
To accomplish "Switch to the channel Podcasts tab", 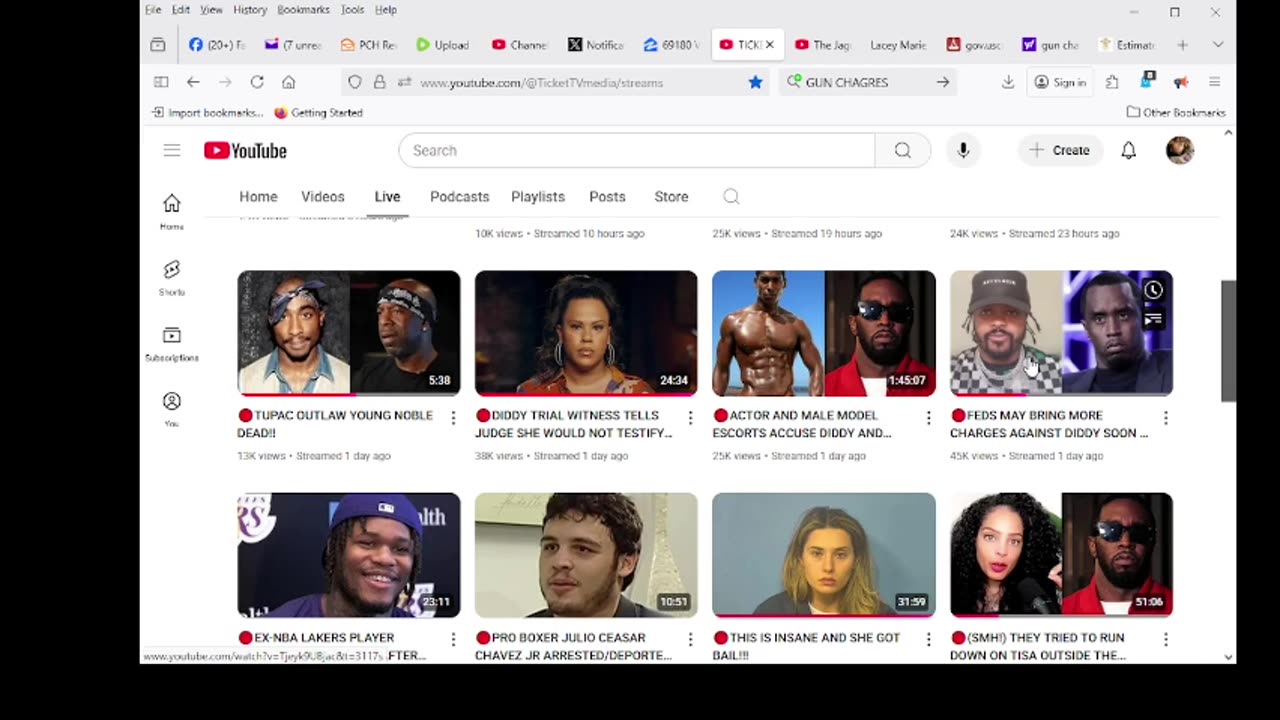I will (459, 197).
